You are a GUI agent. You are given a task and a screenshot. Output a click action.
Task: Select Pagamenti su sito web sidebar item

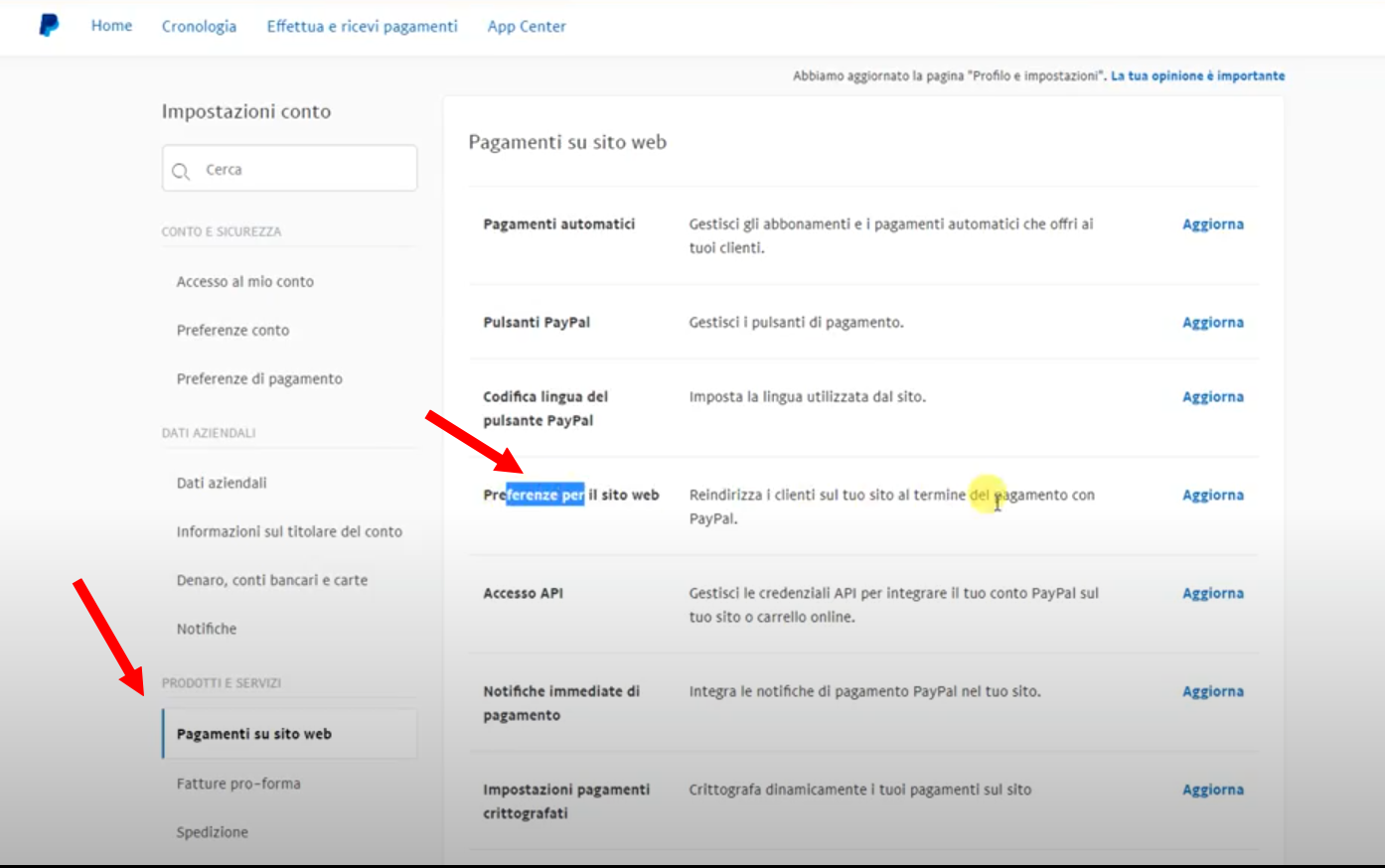tap(289, 734)
